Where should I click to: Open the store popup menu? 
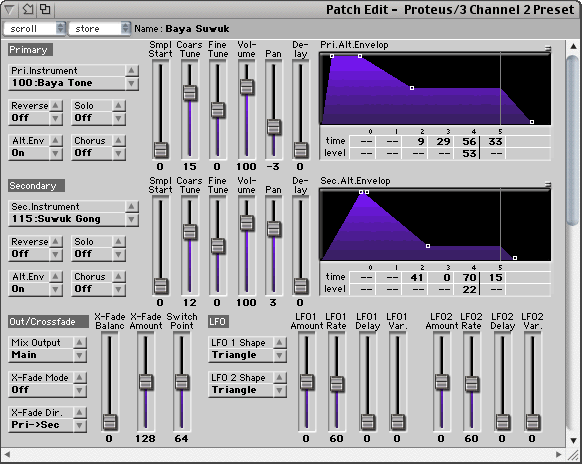pyautogui.click(x=99, y=29)
